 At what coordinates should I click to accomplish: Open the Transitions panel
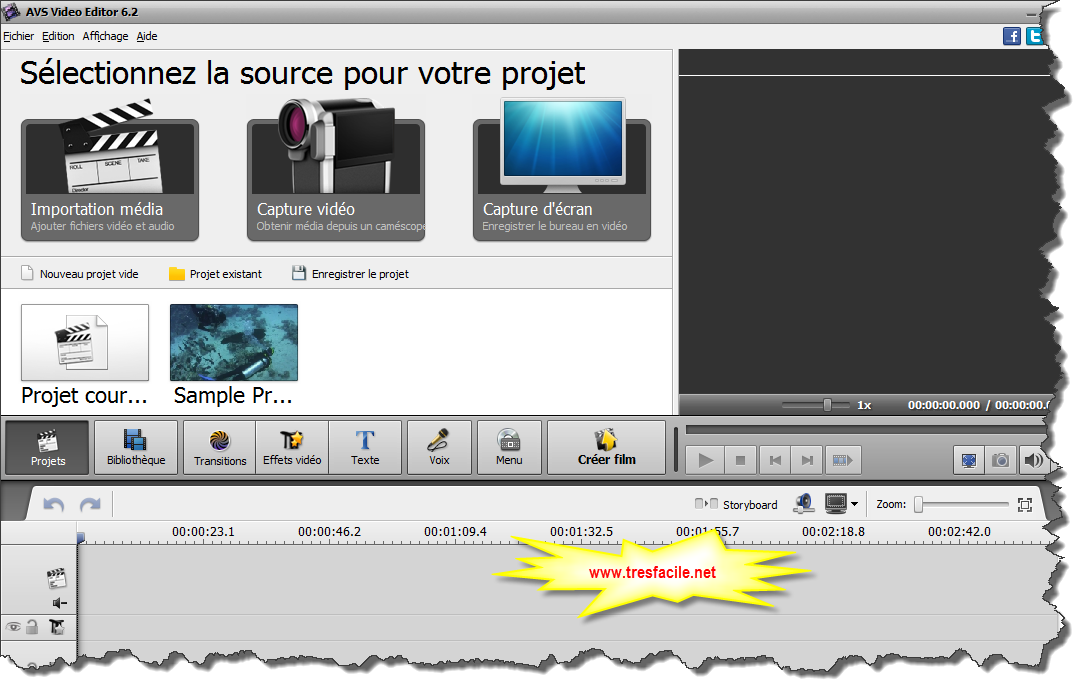(x=220, y=448)
